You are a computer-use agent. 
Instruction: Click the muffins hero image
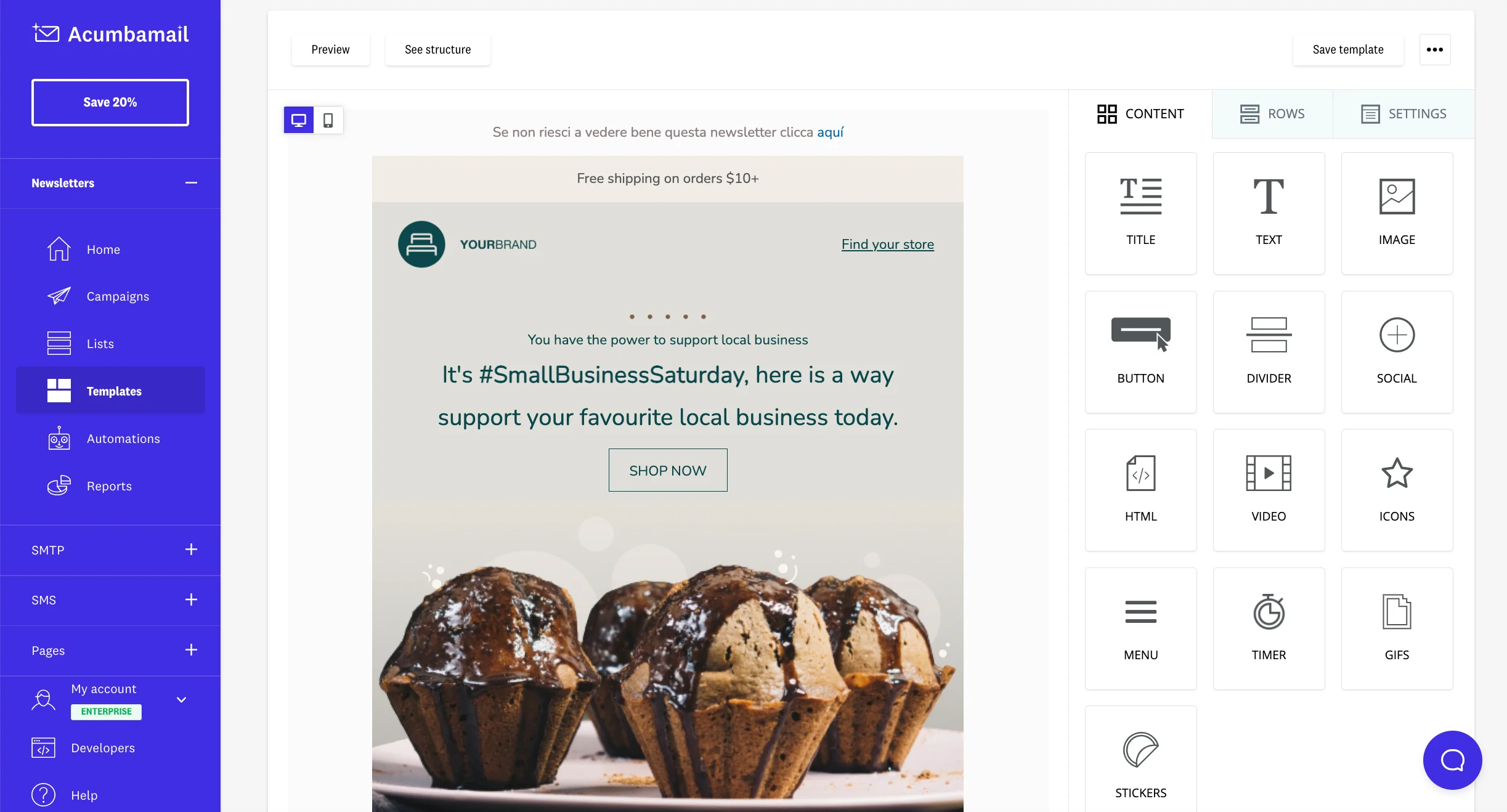point(667,665)
